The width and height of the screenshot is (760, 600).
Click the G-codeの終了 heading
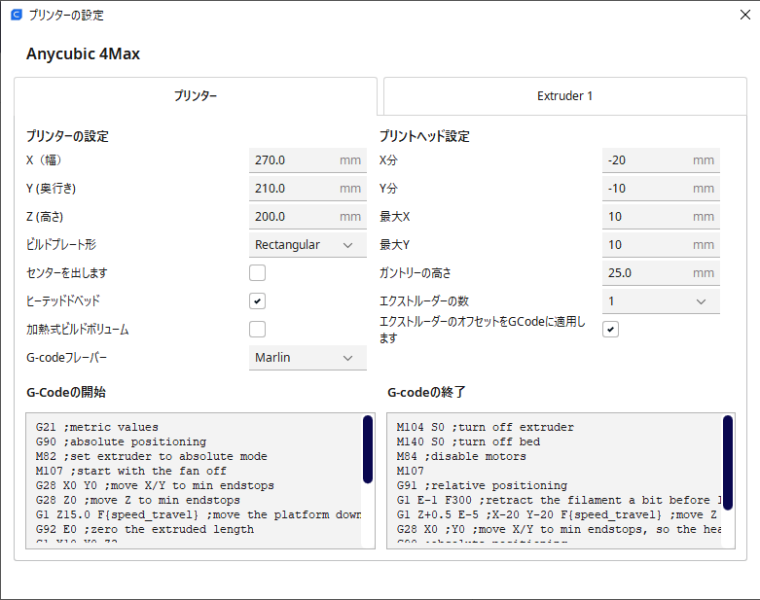point(427,392)
